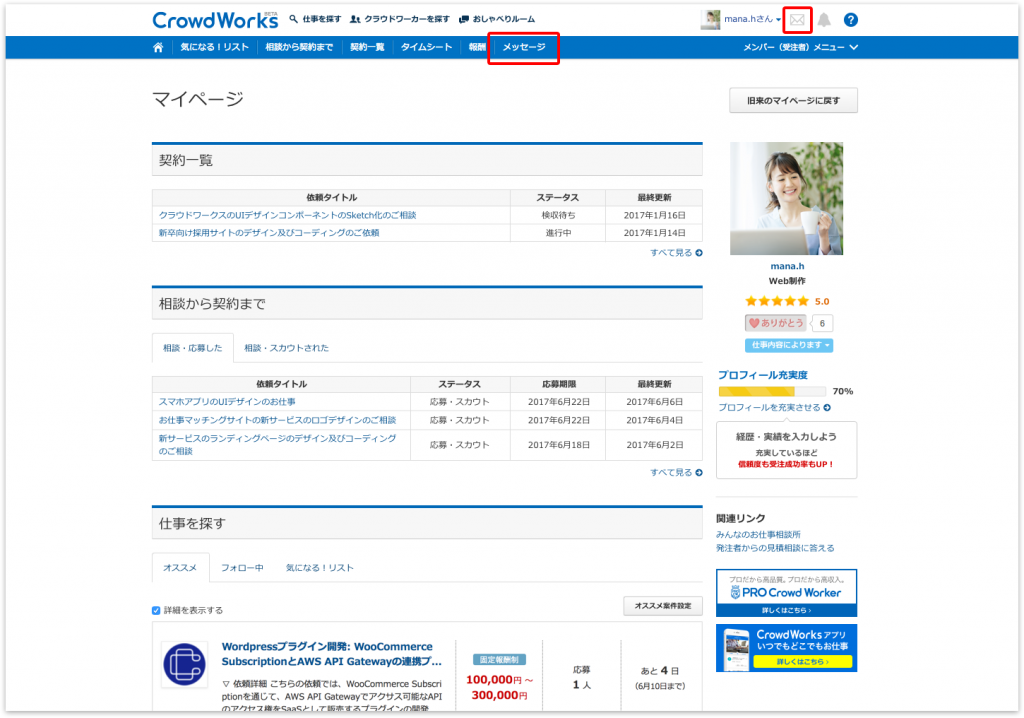
Task: Click the CrowdWorks logo
Action: point(214,19)
